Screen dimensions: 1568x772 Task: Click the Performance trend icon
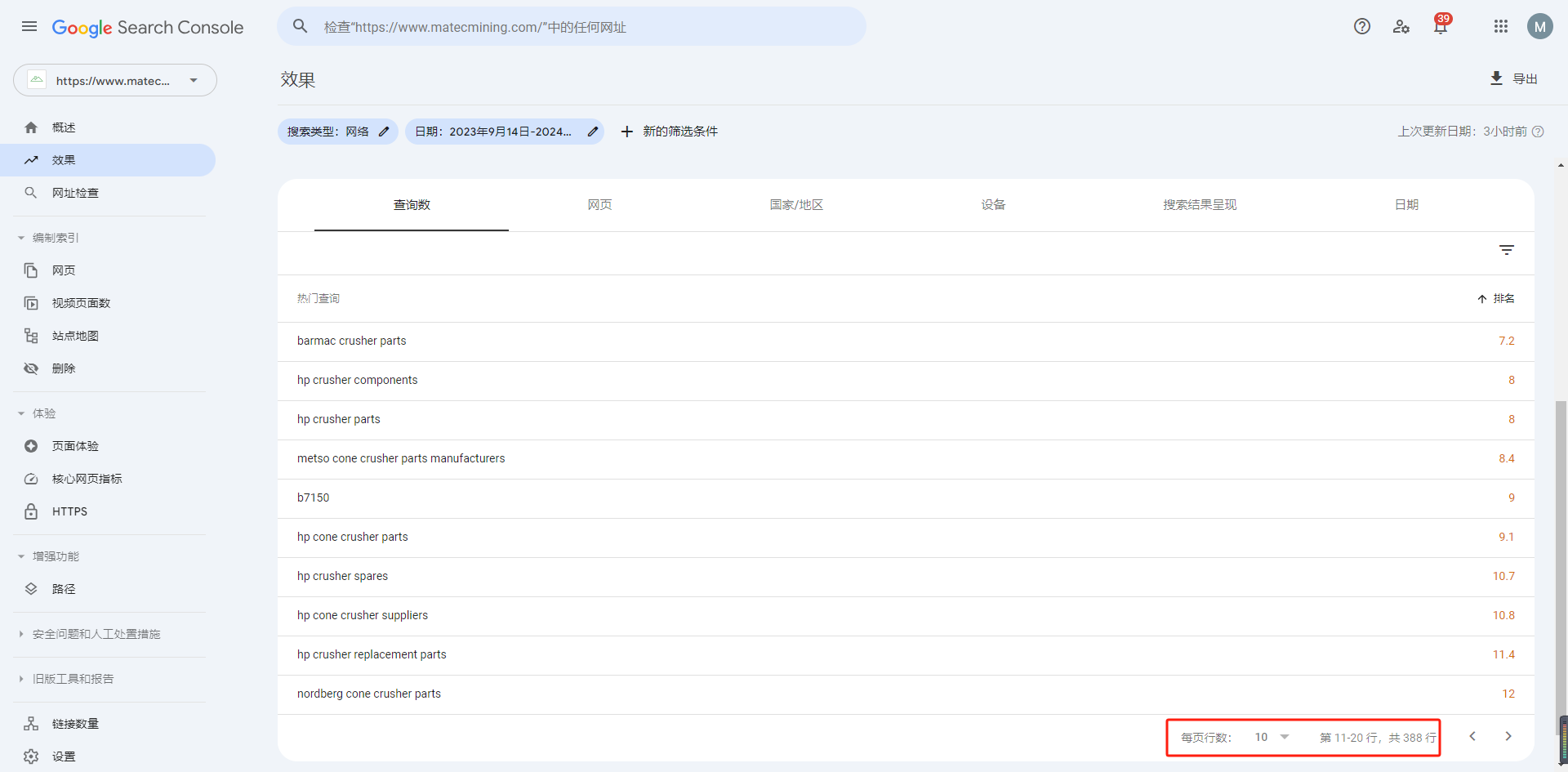point(31,160)
